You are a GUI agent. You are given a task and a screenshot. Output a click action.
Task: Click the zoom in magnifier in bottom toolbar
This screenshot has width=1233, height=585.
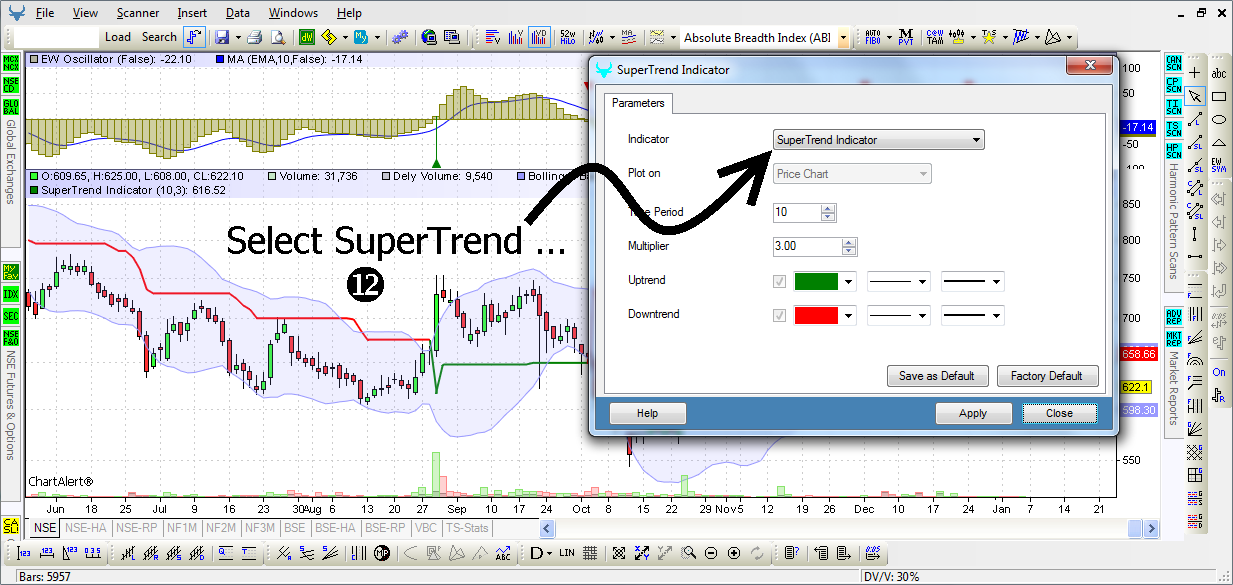734,553
